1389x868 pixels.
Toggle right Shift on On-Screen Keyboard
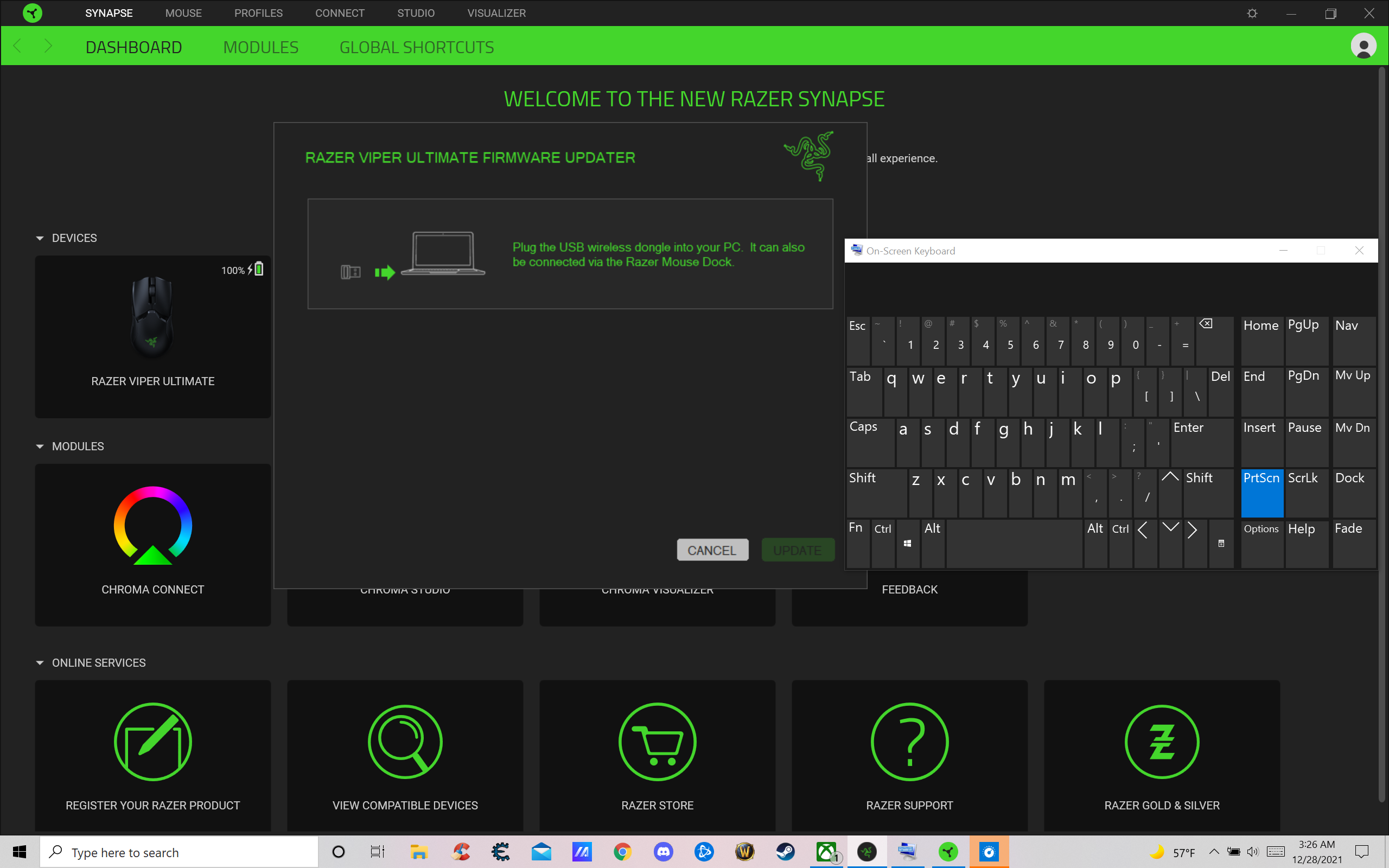click(1208, 493)
